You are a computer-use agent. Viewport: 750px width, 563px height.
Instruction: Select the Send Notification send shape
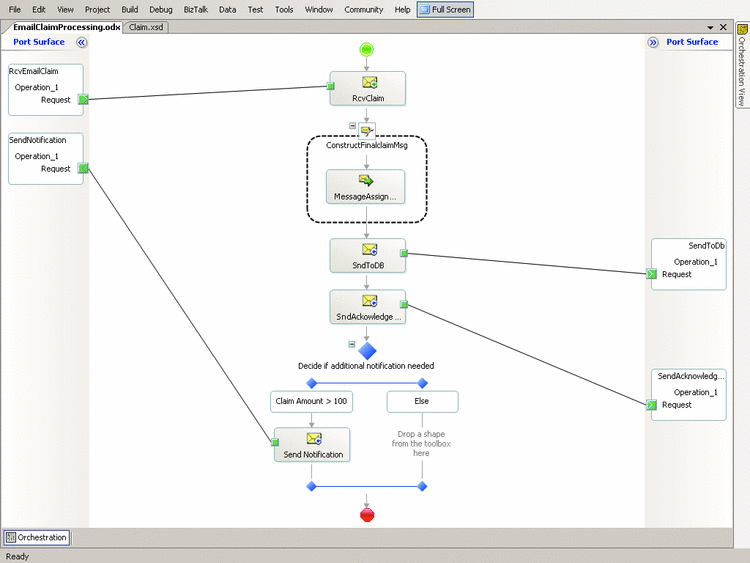(x=312, y=444)
